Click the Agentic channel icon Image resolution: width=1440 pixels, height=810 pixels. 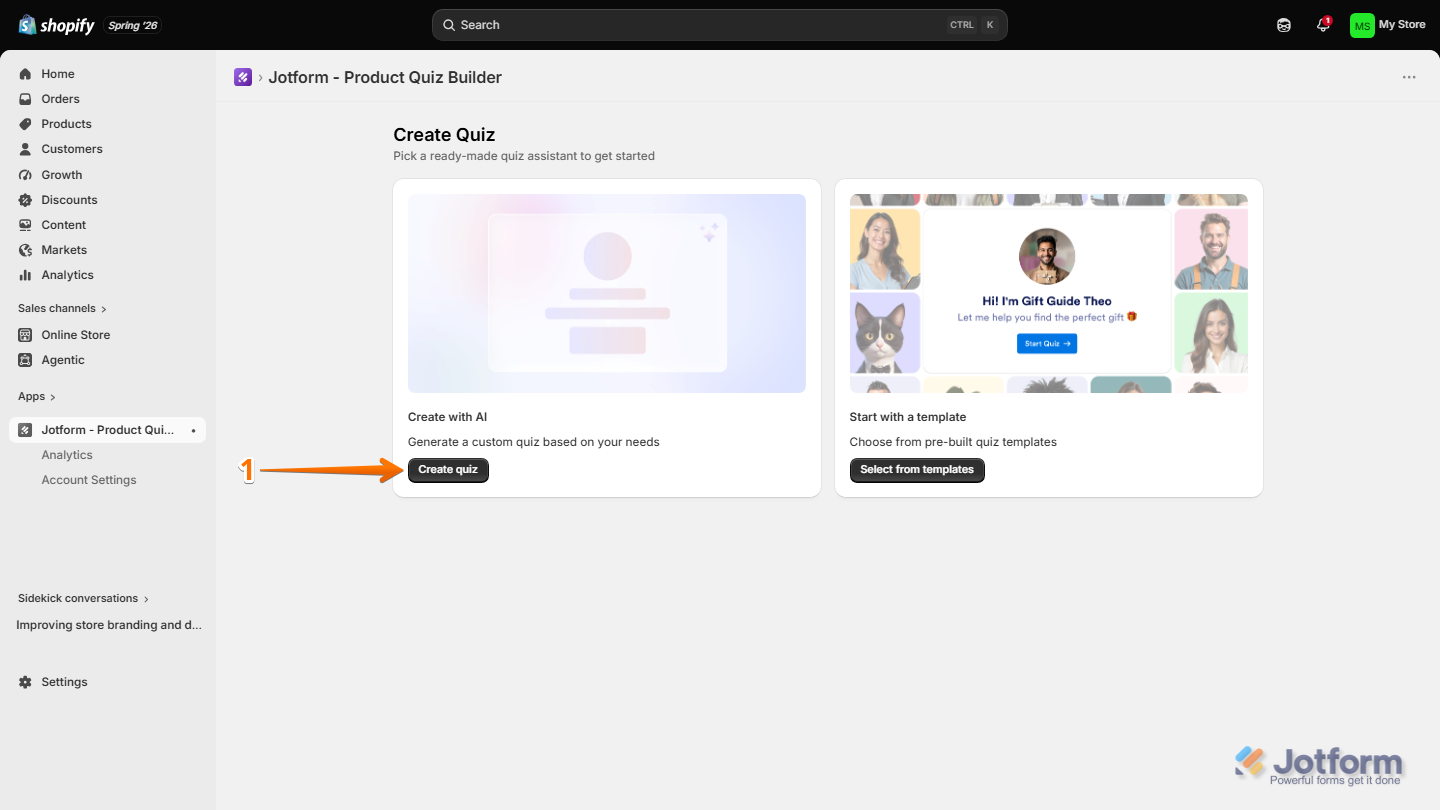[26, 360]
